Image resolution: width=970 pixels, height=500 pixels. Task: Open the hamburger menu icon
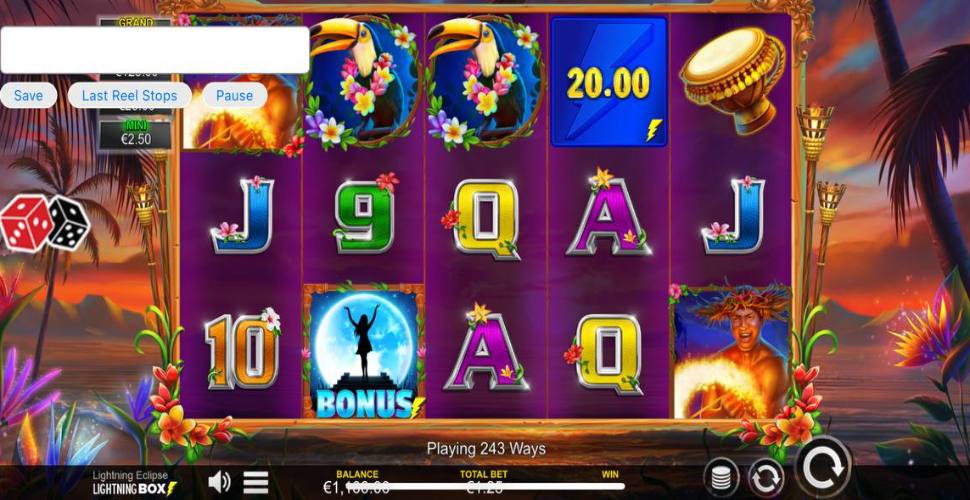(255, 482)
